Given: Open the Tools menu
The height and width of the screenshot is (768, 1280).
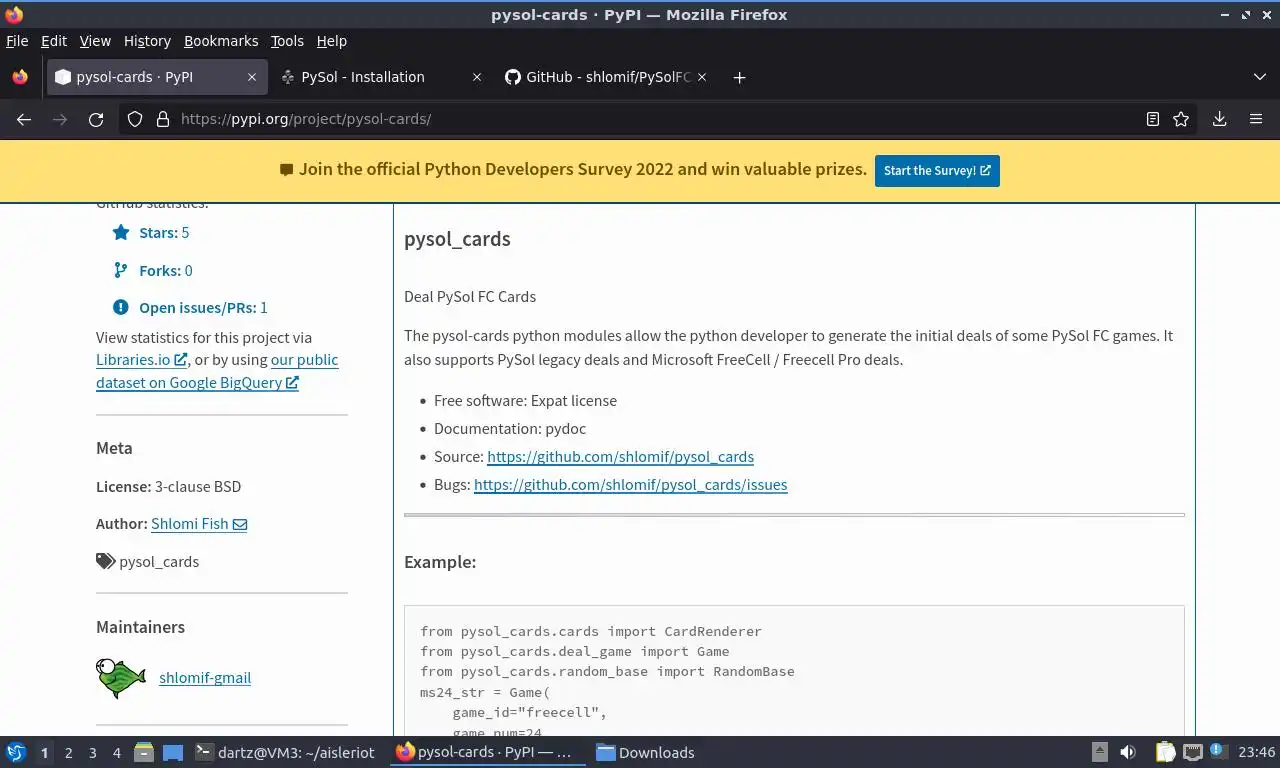Looking at the screenshot, I should 287,41.
